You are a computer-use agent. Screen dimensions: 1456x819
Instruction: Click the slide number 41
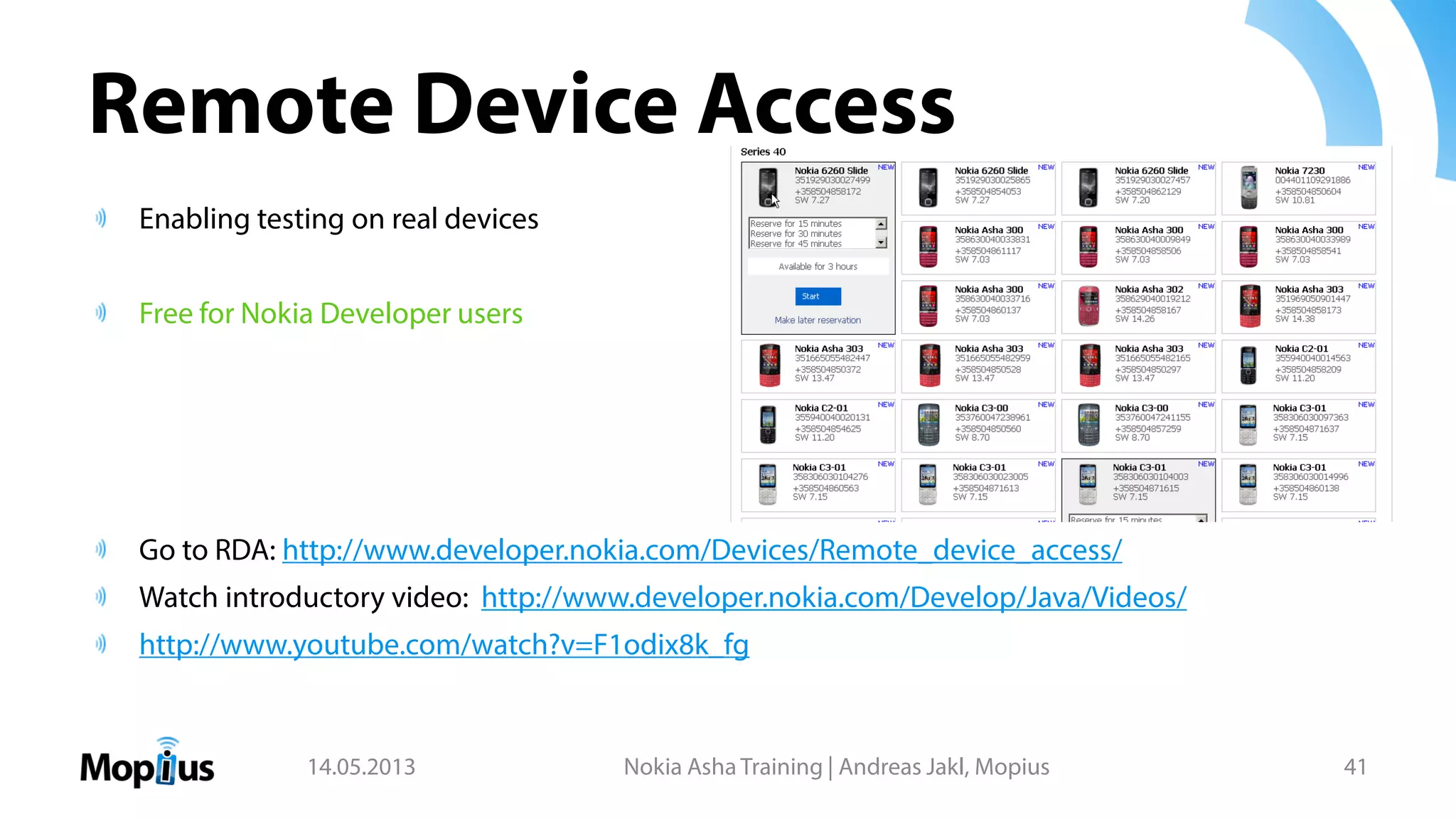pos(1355,767)
